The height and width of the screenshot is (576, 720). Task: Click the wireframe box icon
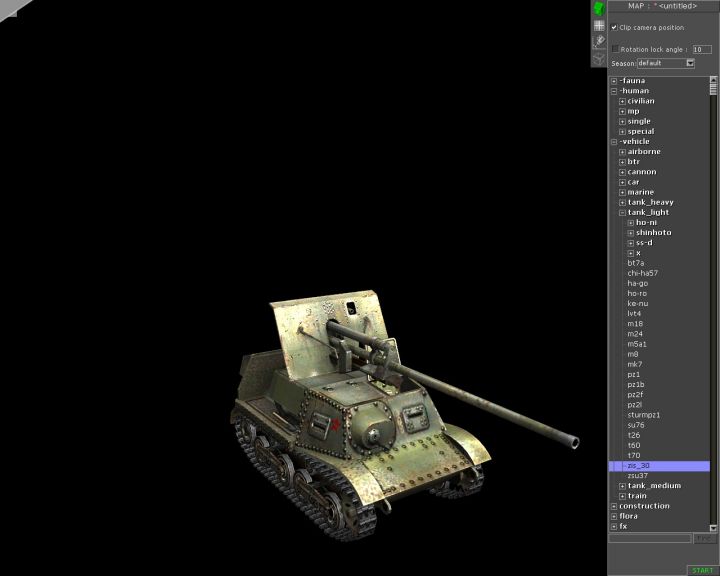pyautogui.click(x=599, y=57)
